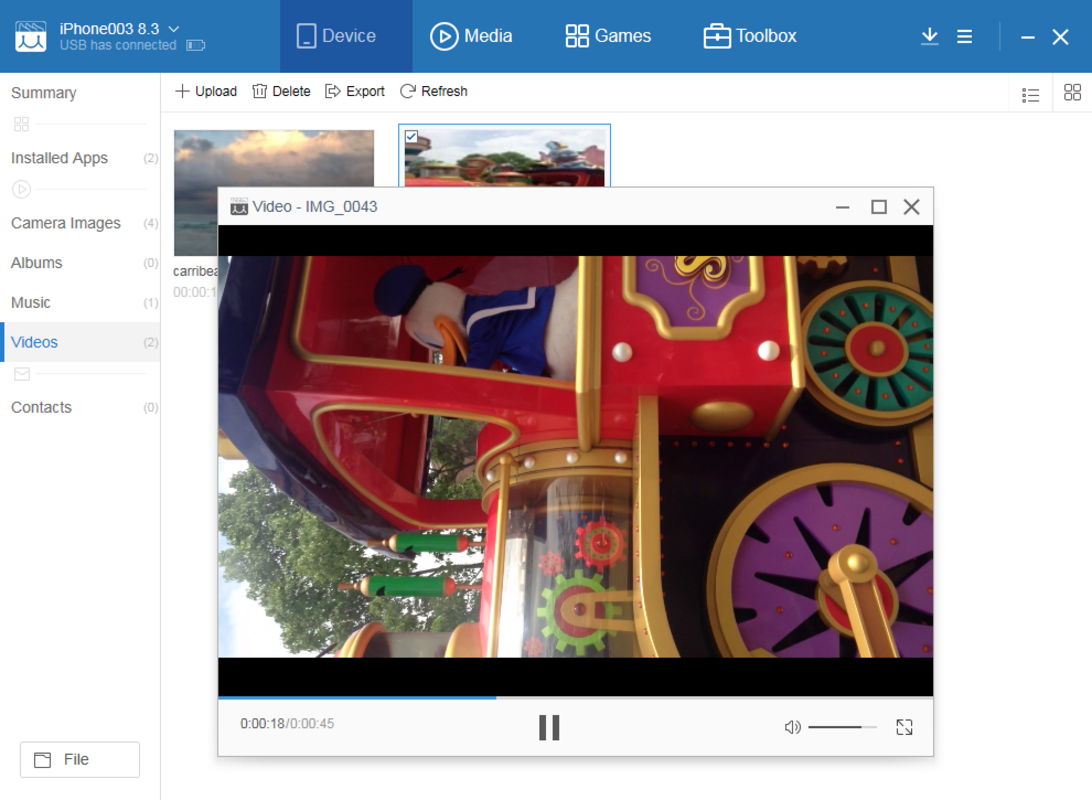Minimize the video player window
Image resolution: width=1092 pixels, height=800 pixels.
[x=843, y=207]
